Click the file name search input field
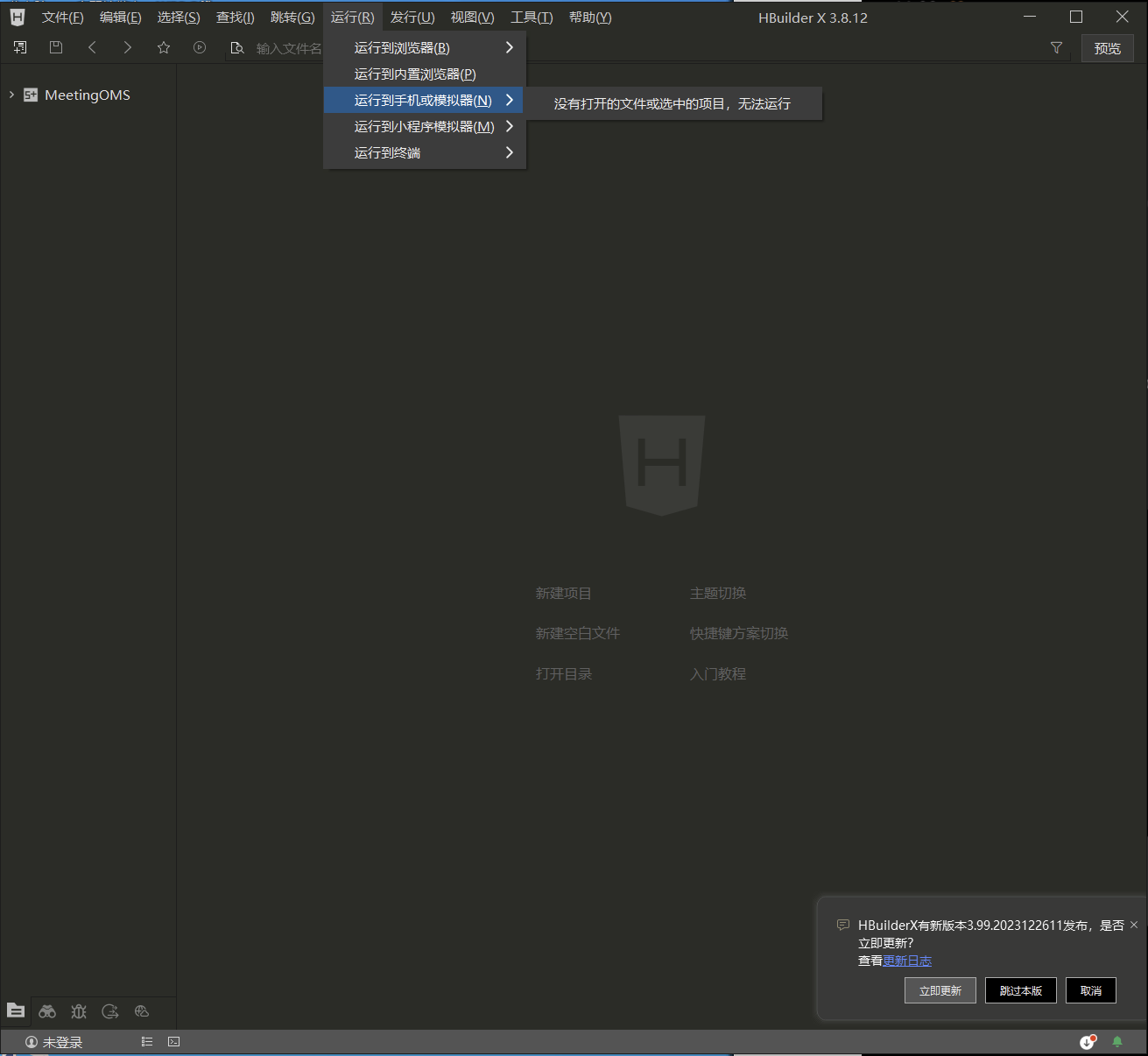The height and width of the screenshot is (1056, 1148). 289,48
